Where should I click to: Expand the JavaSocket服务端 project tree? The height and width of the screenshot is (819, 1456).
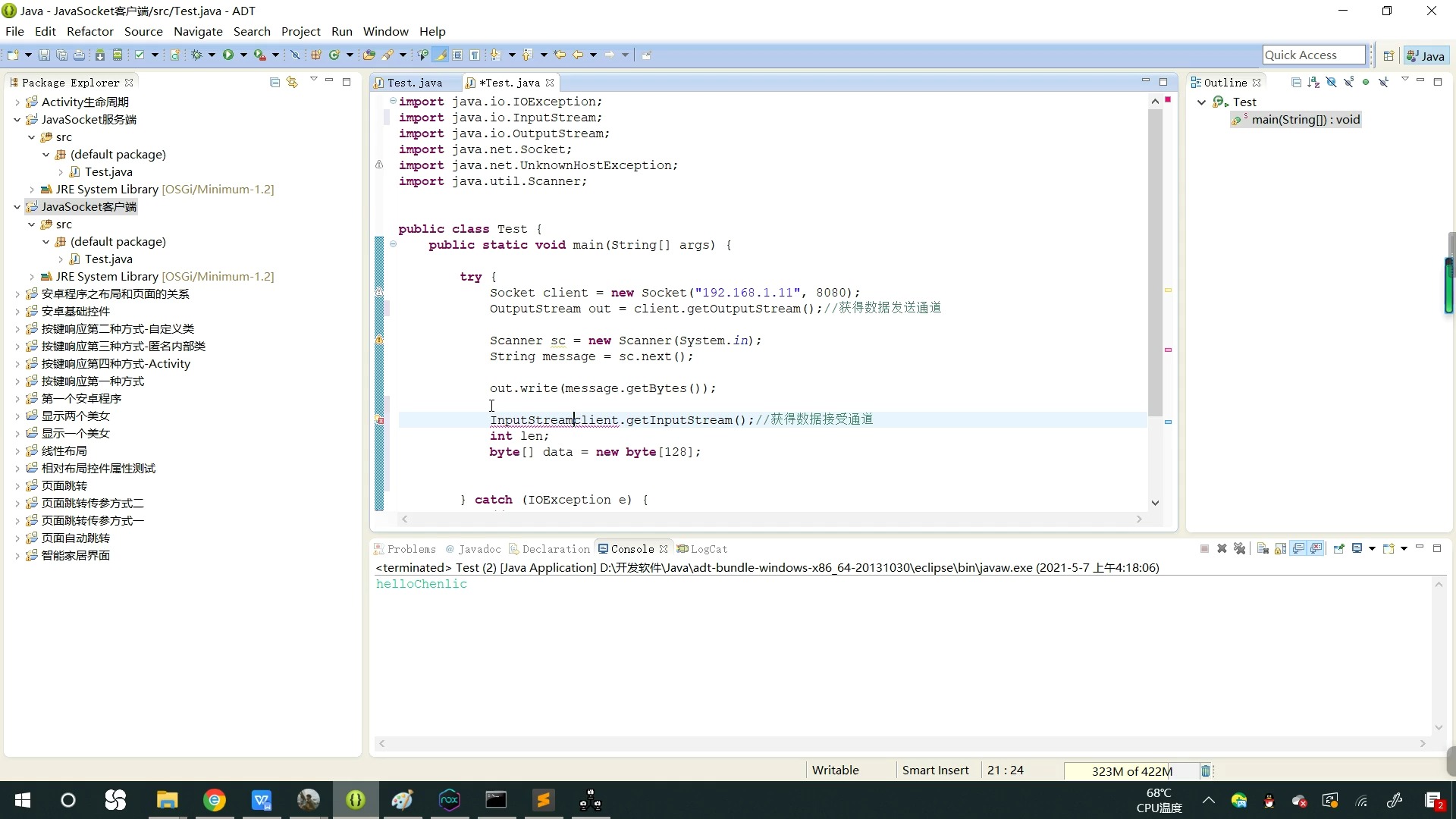(19, 119)
